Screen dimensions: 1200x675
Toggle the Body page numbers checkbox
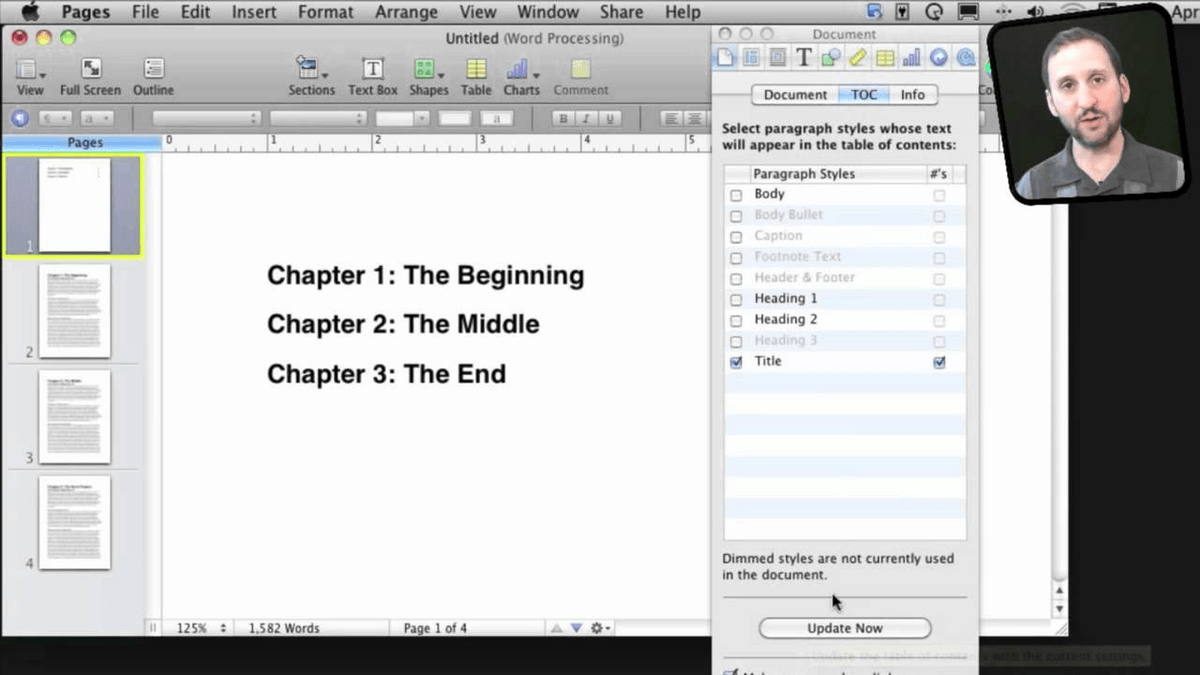click(939, 195)
